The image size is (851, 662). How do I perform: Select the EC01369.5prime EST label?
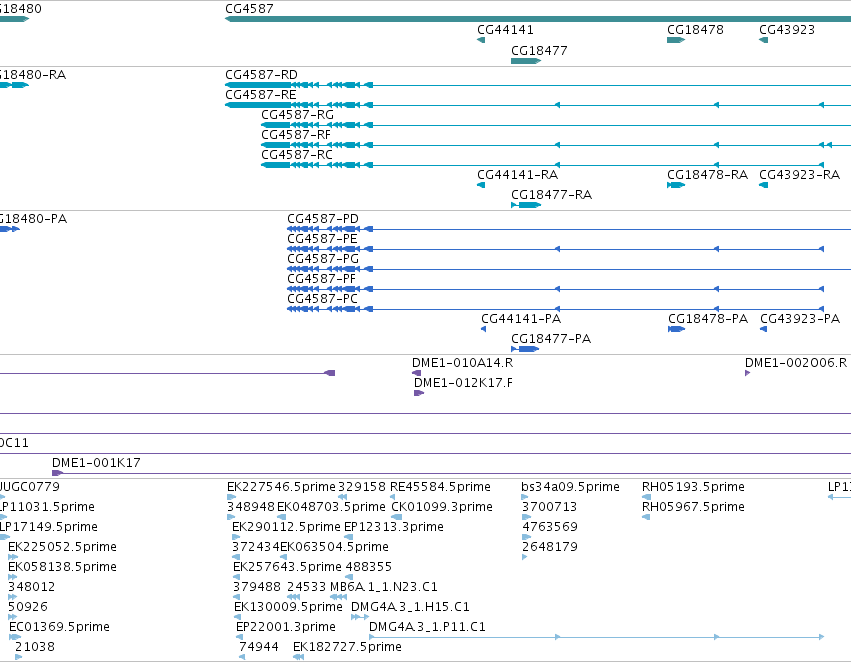(59, 627)
